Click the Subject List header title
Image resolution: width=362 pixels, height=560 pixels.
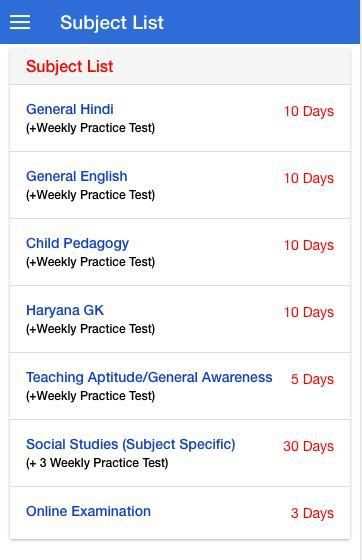point(112,22)
